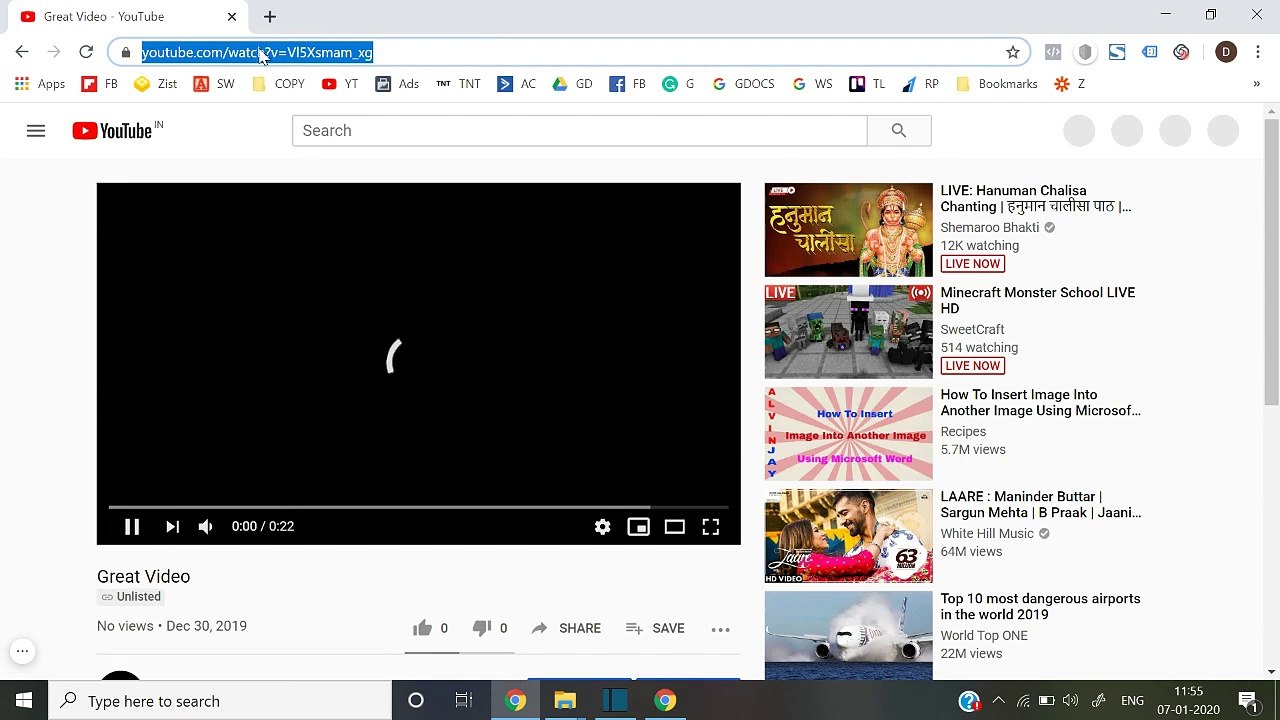Image resolution: width=1280 pixels, height=720 pixels.
Task: Open SW bookmark
Action: tap(214, 84)
